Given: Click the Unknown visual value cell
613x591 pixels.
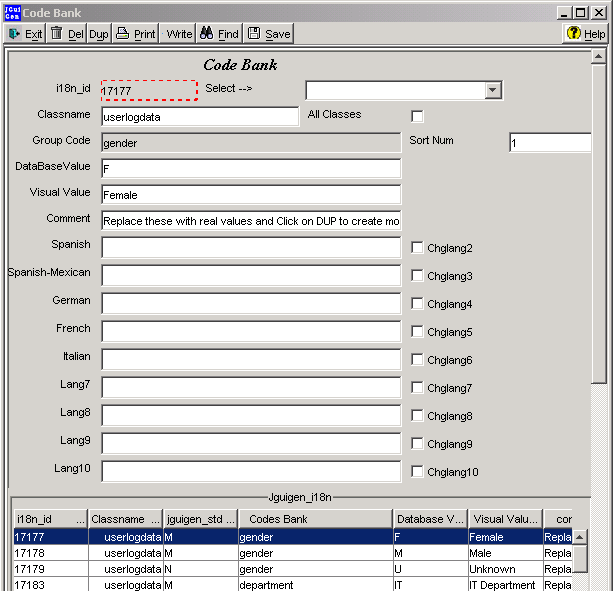Looking at the screenshot, I should click(505, 569).
